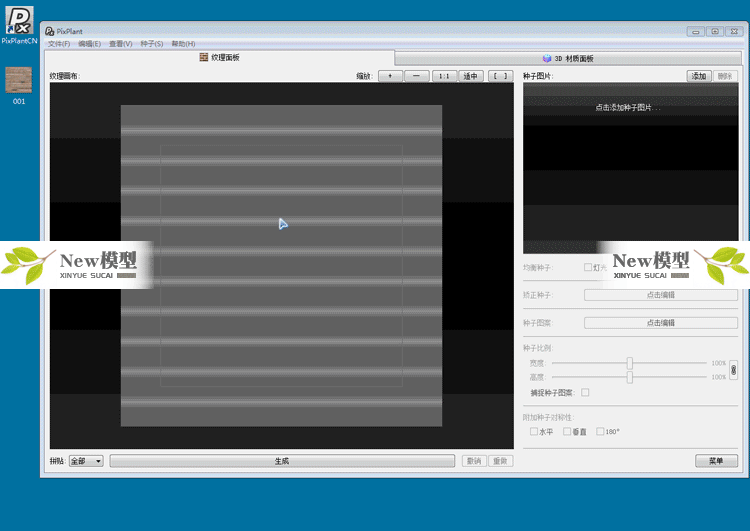
Task: Open the 拼贴 tiling dropdown
Action: [x=86, y=461]
